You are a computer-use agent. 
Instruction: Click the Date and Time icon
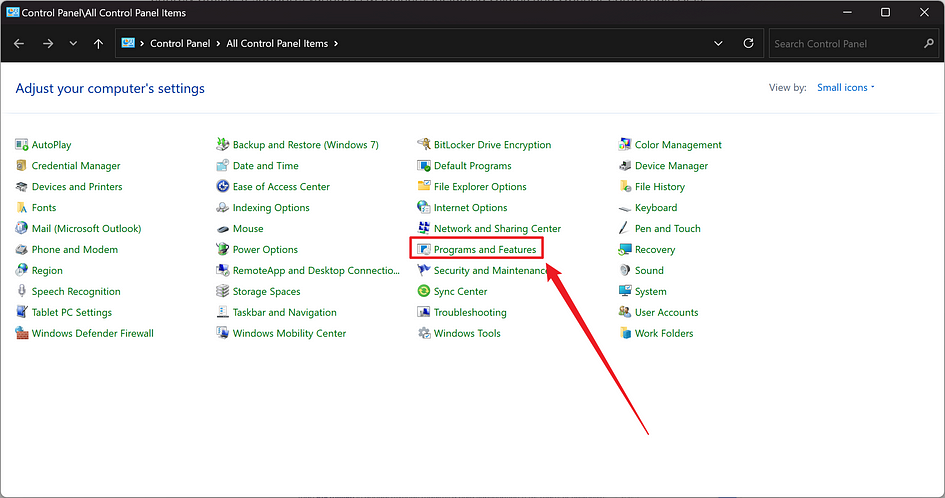pyautogui.click(x=222, y=166)
